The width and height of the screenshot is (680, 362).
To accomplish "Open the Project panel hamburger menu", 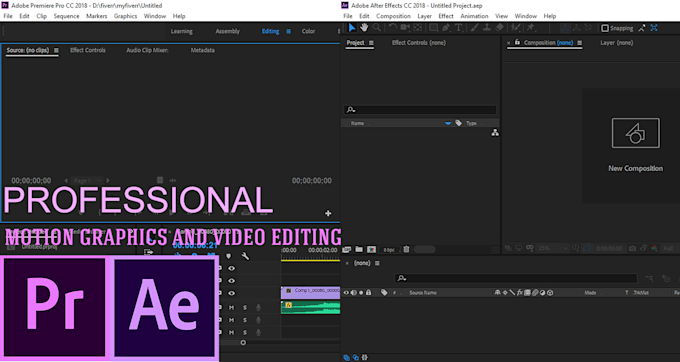I will [371, 43].
